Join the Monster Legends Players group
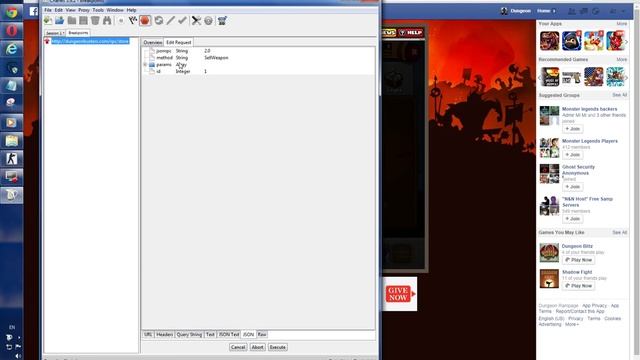The height and width of the screenshot is (360, 640). 573,155
